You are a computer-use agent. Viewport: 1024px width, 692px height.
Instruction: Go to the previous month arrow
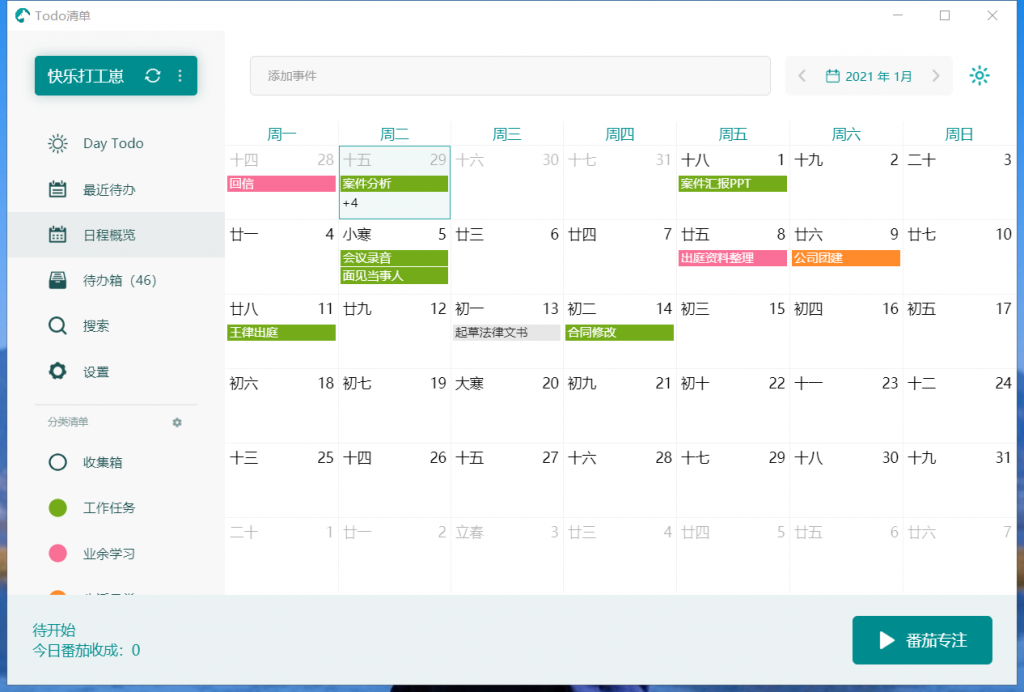pos(802,76)
